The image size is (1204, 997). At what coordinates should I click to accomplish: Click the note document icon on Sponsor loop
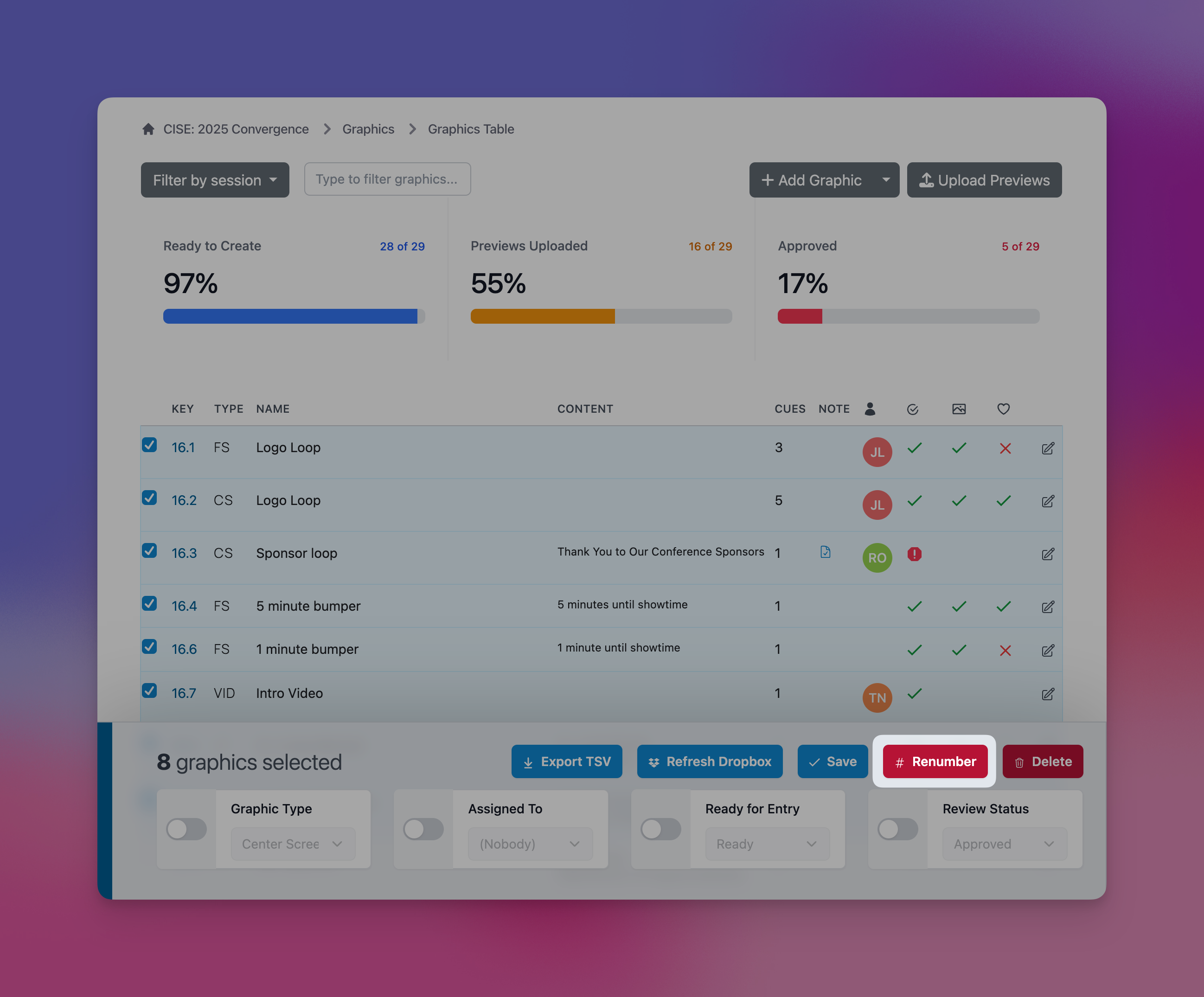(825, 552)
